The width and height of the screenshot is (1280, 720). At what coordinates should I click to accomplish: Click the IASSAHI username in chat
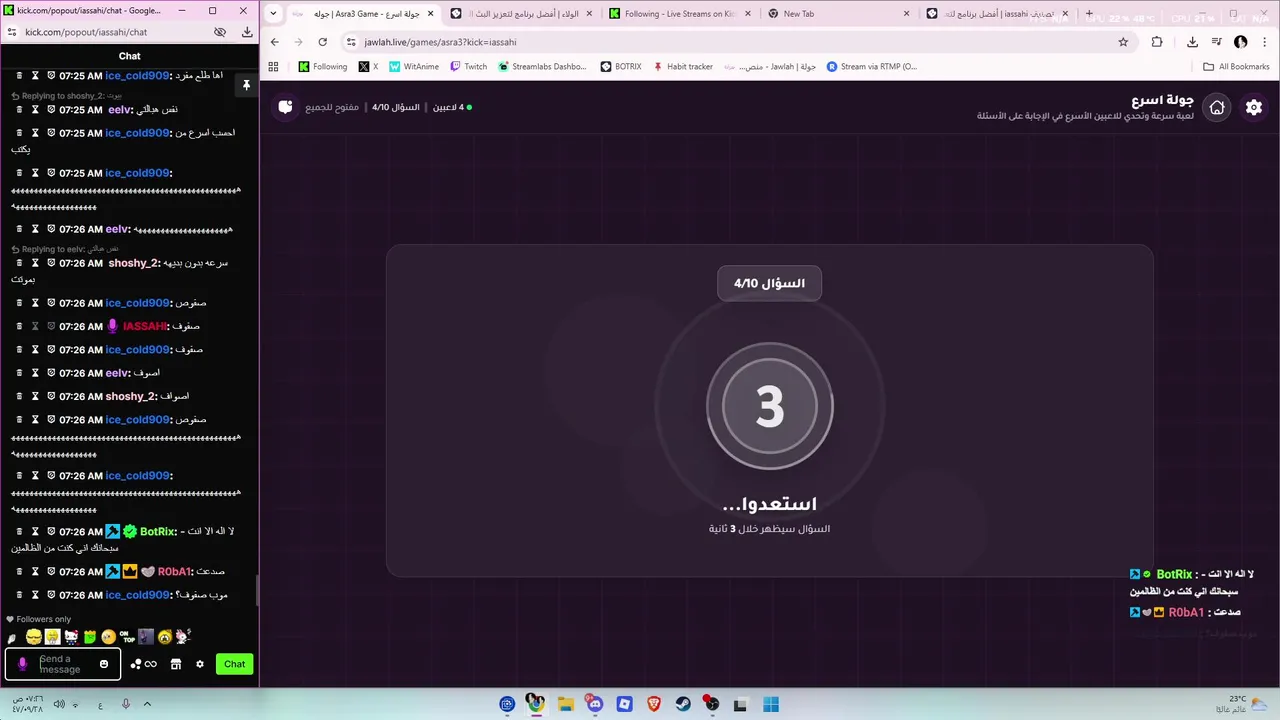point(145,326)
